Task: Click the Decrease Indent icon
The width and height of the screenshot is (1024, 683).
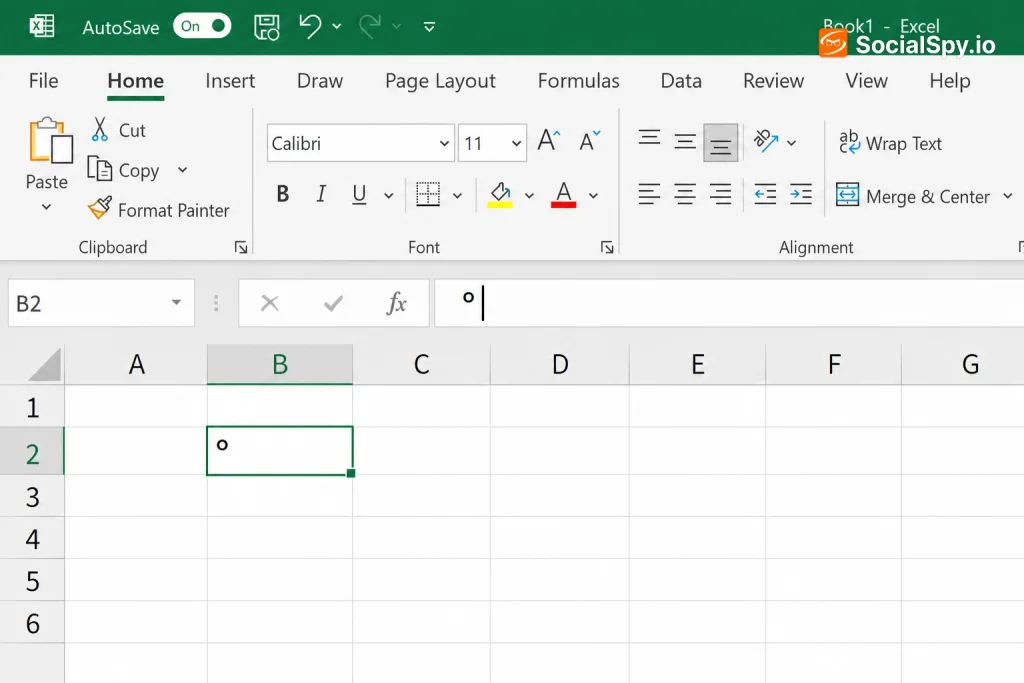Action: click(x=765, y=195)
